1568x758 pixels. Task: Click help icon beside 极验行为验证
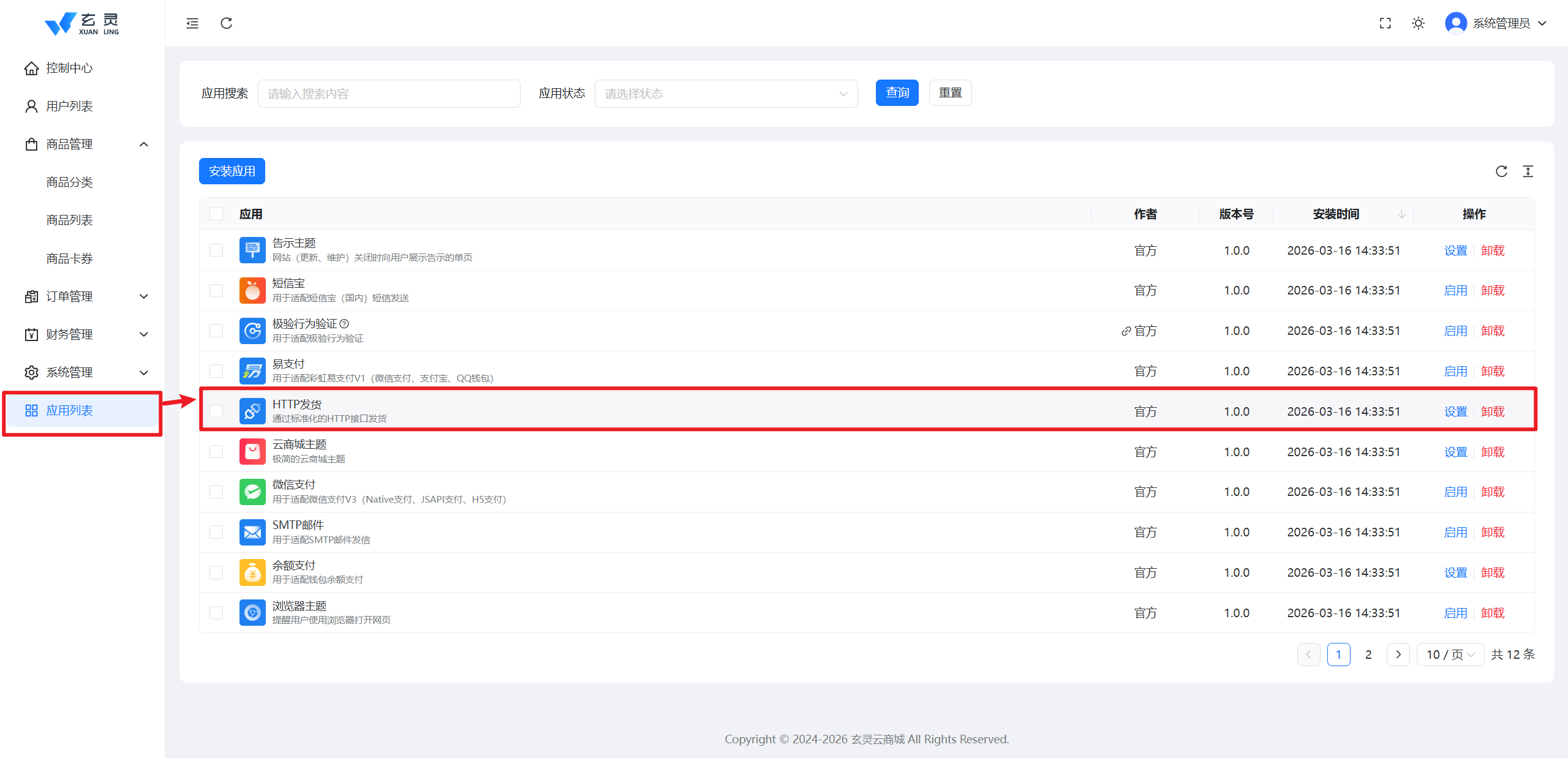coord(344,323)
